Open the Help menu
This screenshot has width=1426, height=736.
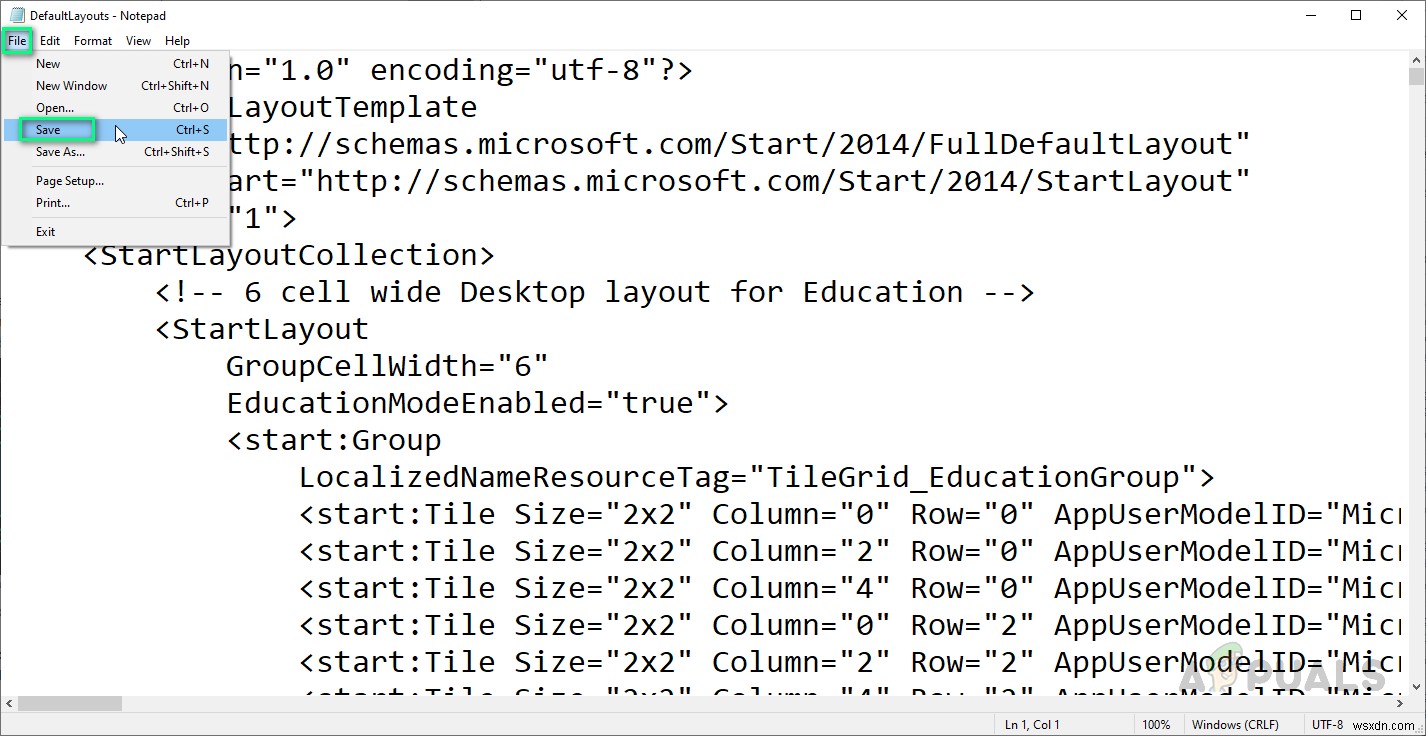[177, 41]
